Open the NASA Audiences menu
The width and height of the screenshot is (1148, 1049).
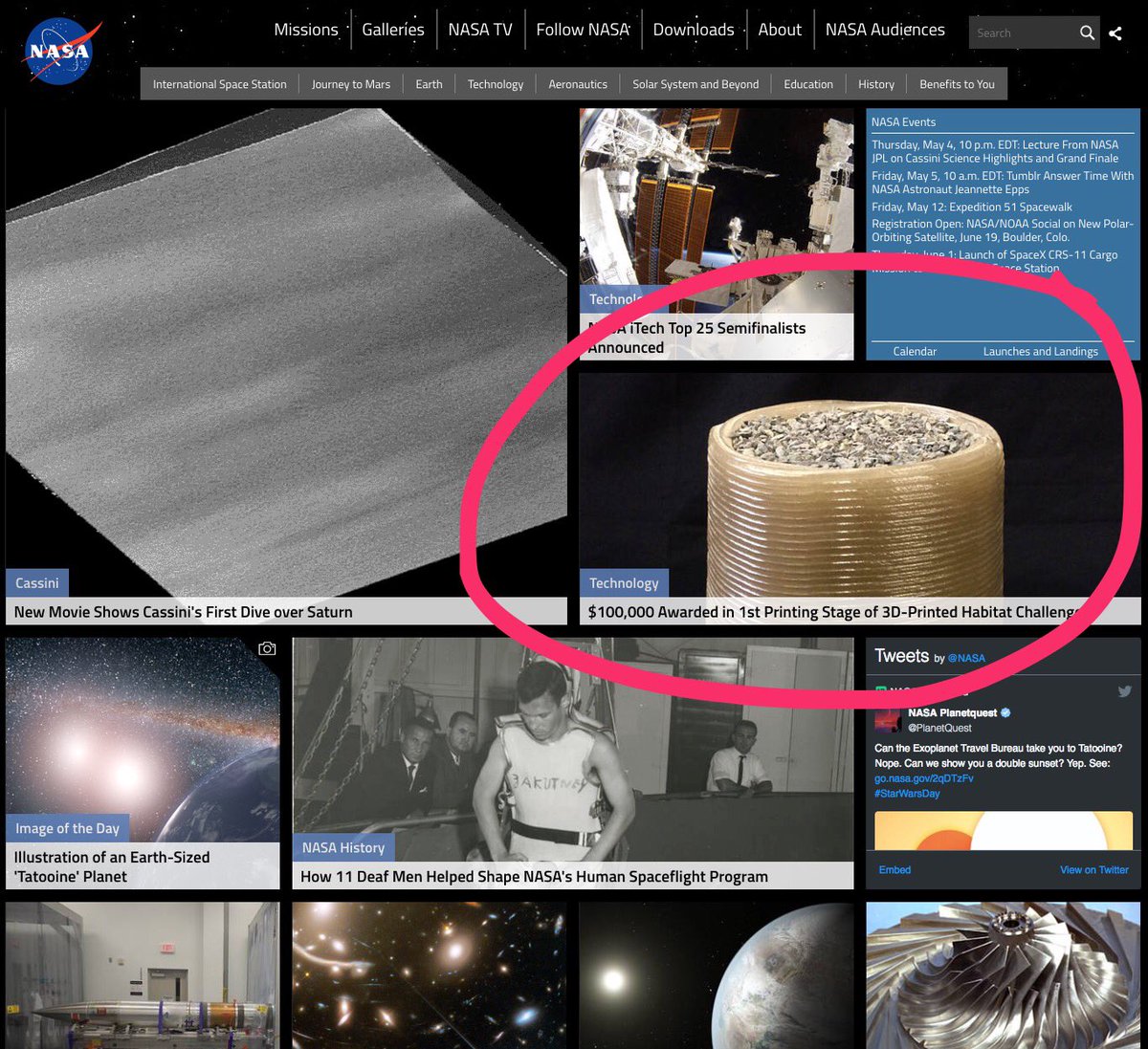pyautogui.click(x=885, y=30)
